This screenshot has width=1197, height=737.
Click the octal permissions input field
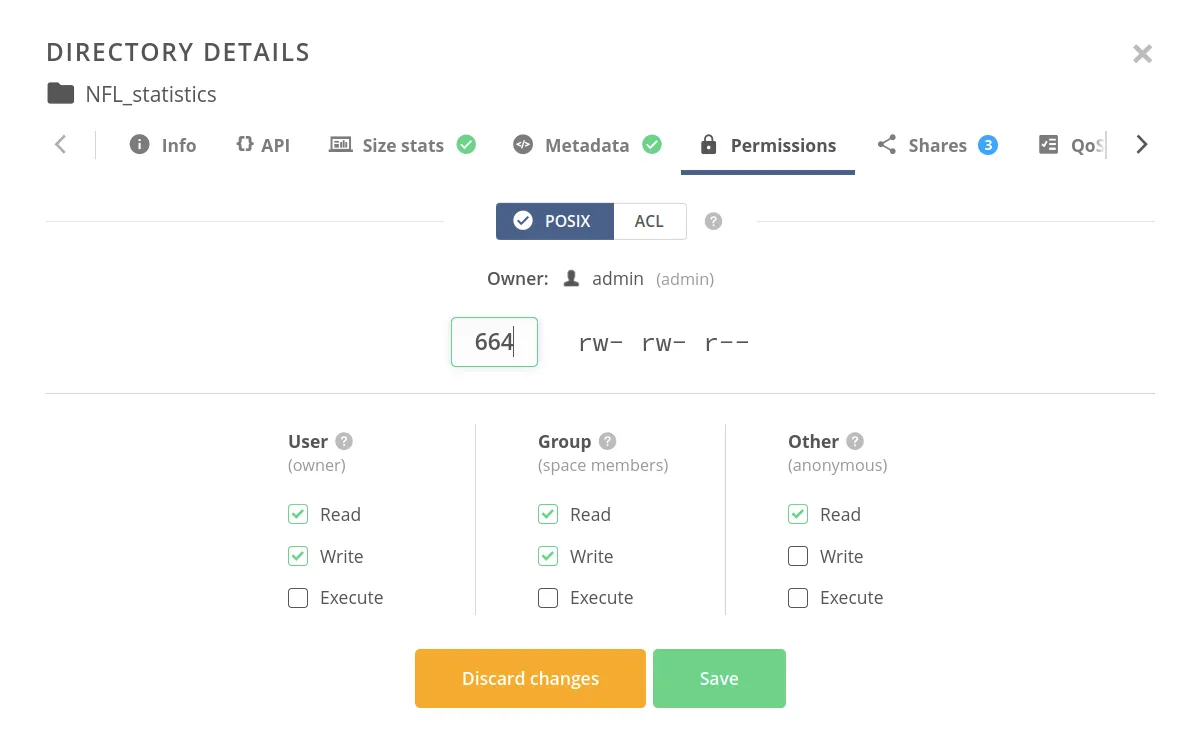(494, 342)
